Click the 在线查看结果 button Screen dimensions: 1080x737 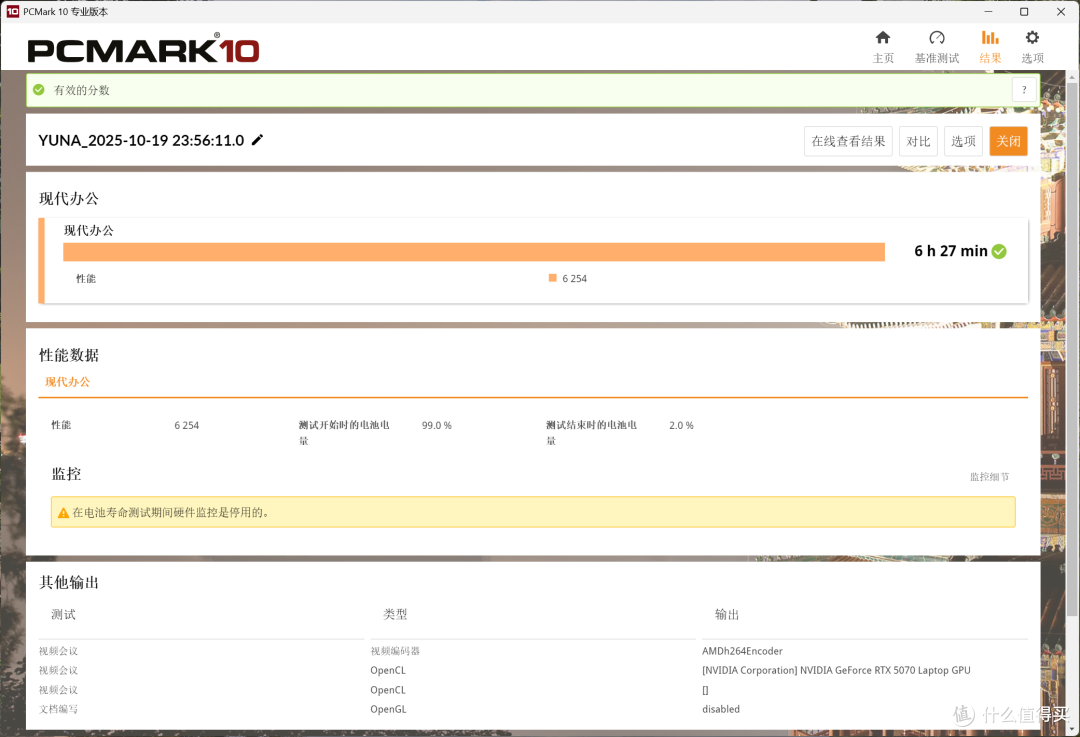[848, 141]
